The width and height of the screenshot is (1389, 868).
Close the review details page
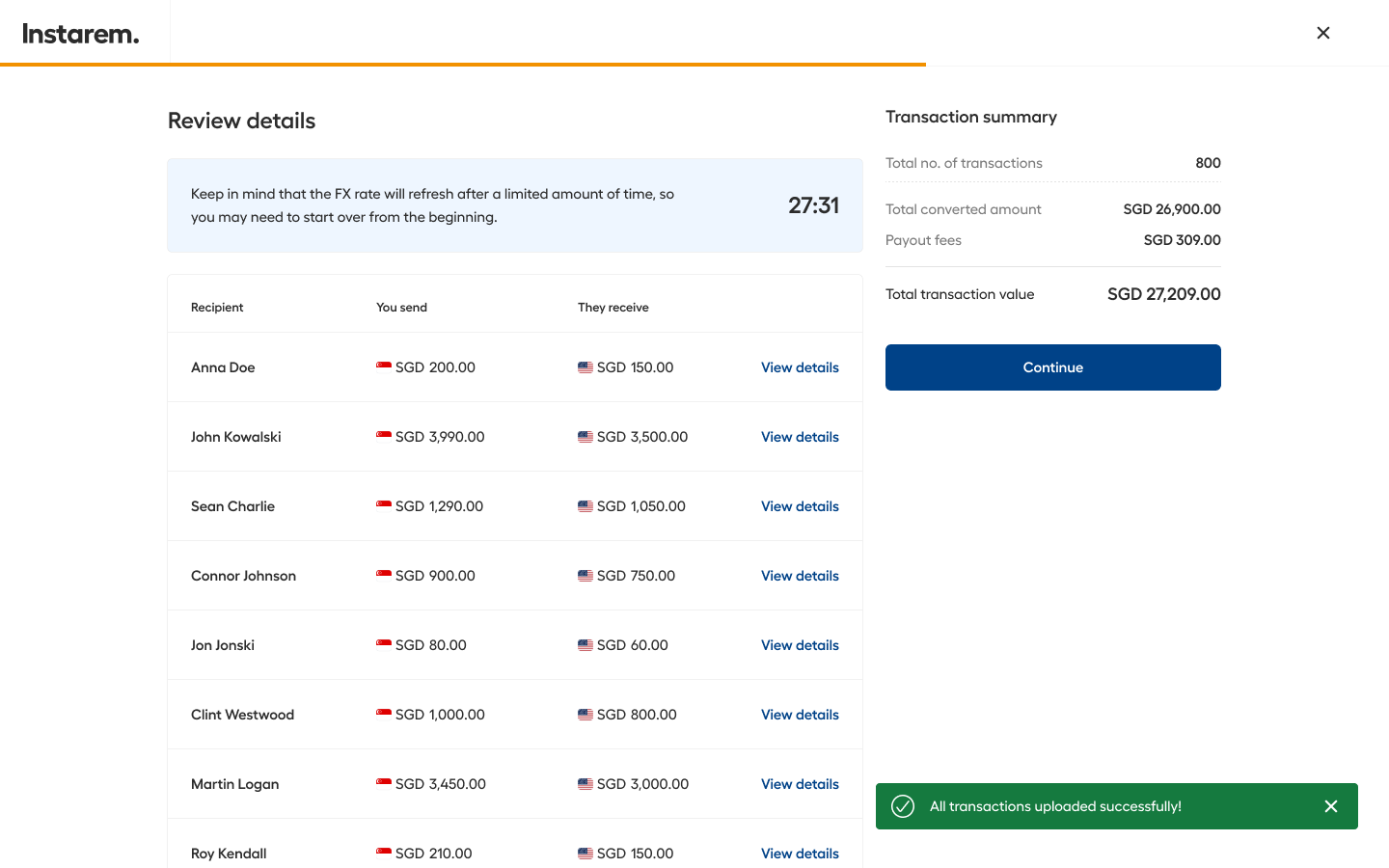point(1322,33)
